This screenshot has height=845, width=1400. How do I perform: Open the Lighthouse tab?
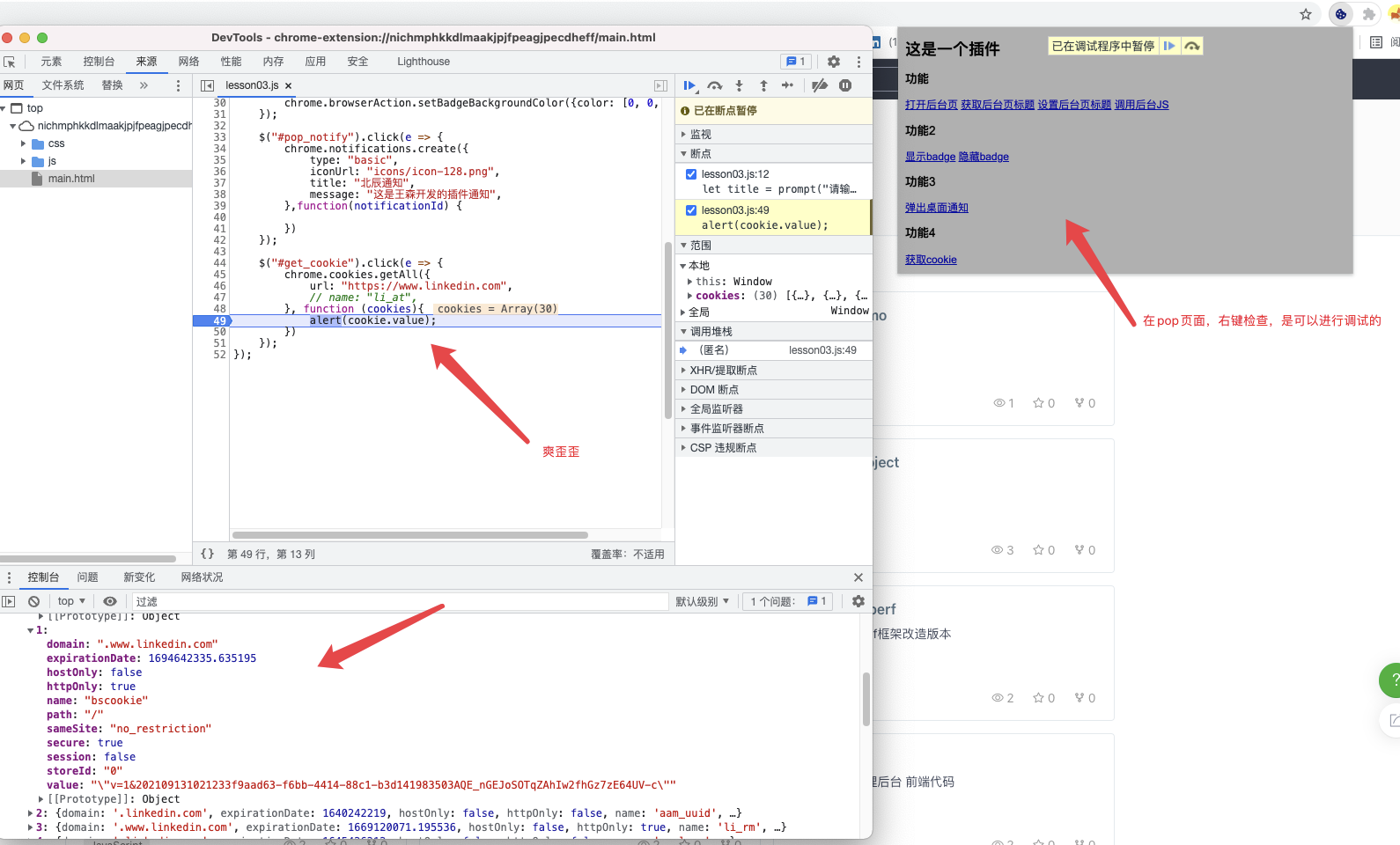(424, 62)
